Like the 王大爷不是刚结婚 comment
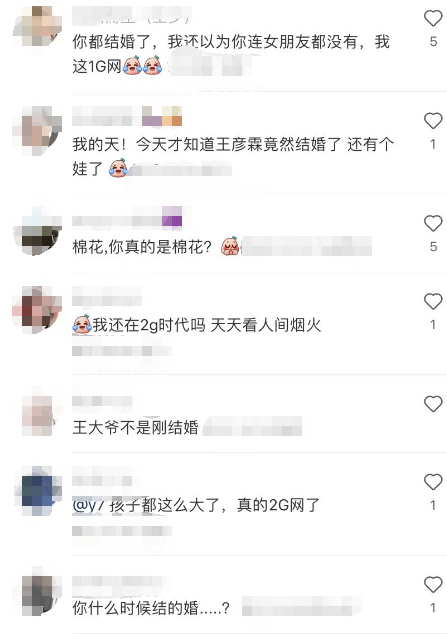This screenshot has width=447, height=634. click(433, 404)
